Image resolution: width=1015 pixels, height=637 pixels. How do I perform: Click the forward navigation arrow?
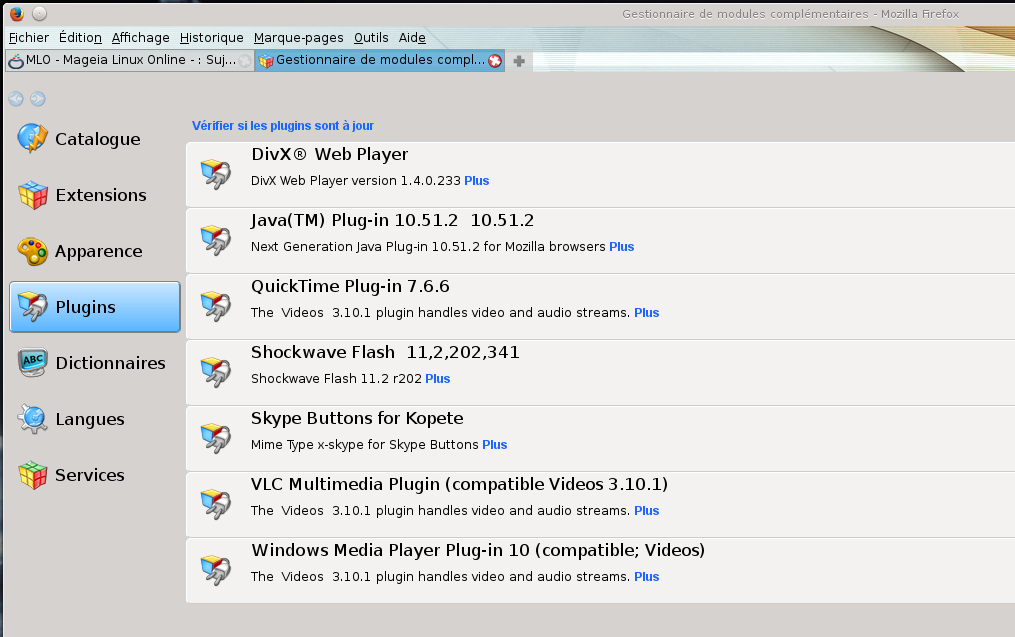[x=38, y=99]
